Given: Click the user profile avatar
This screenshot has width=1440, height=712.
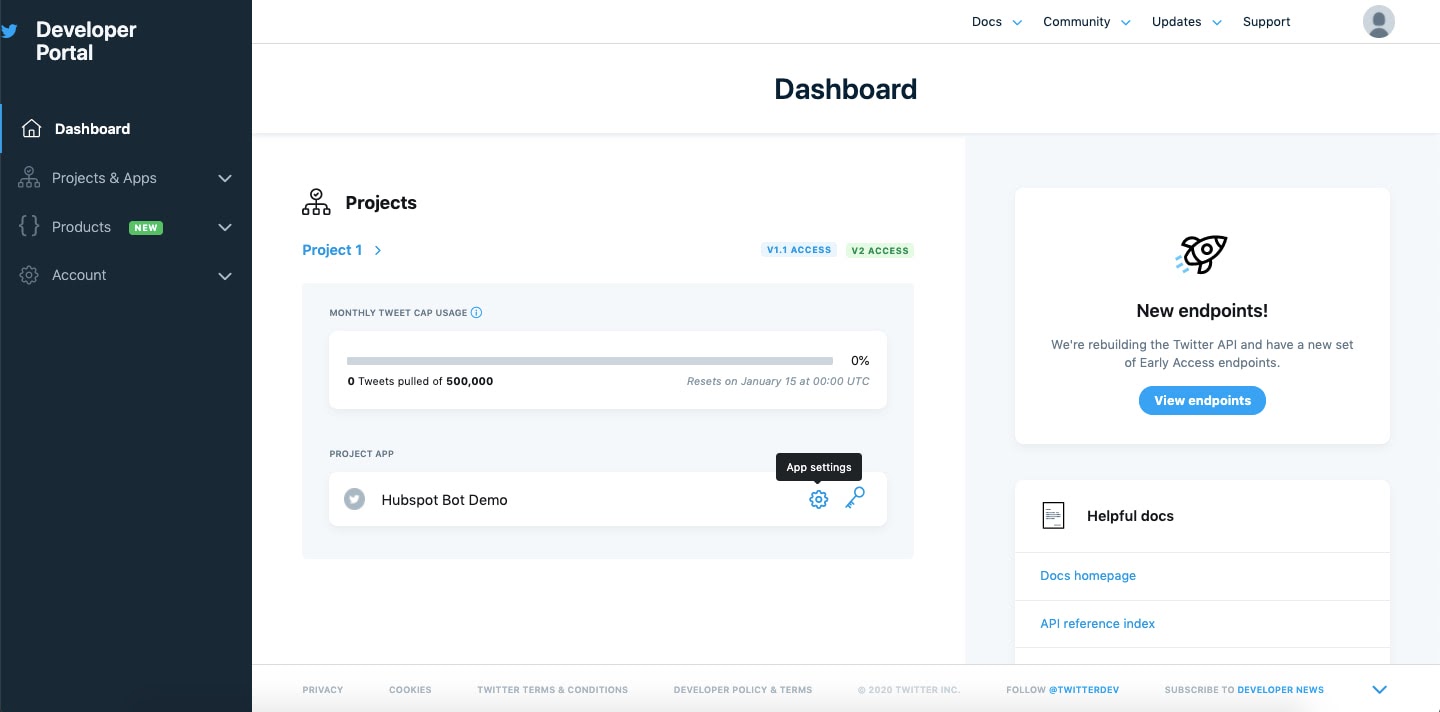Looking at the screenshot, I should [1378, 22].
